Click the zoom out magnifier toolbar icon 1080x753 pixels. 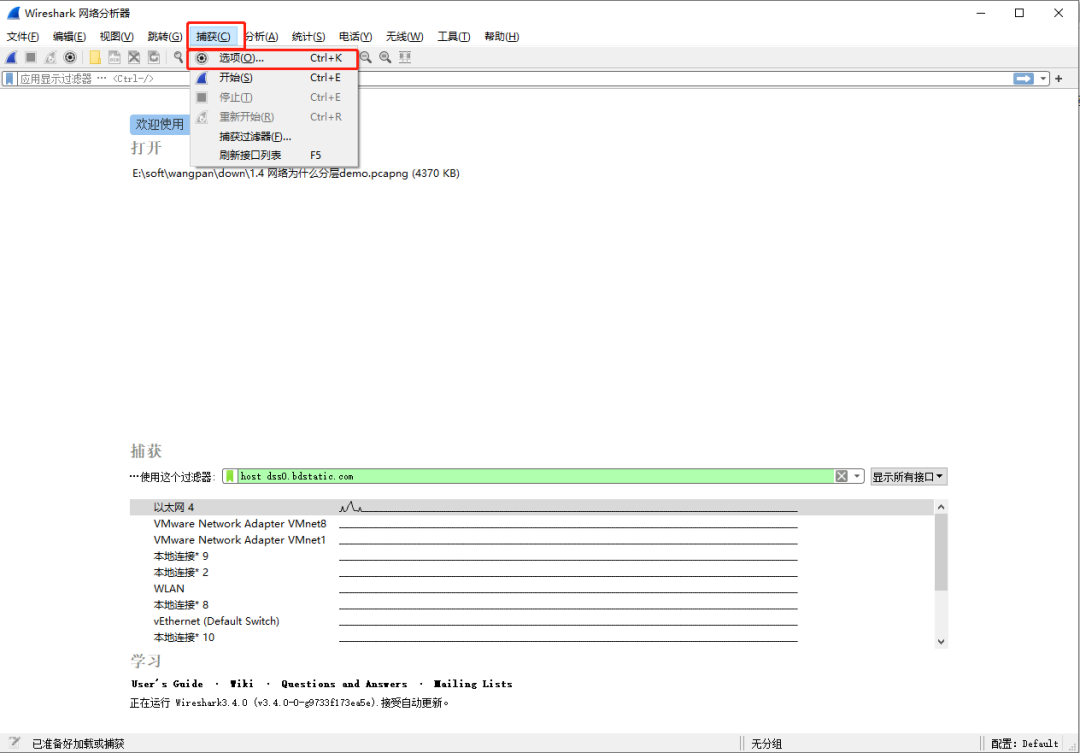(x=366, y=57)
